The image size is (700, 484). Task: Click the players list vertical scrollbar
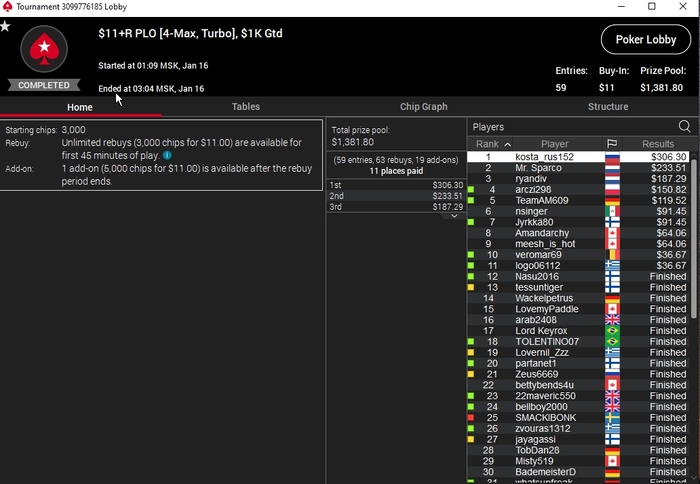694,239
